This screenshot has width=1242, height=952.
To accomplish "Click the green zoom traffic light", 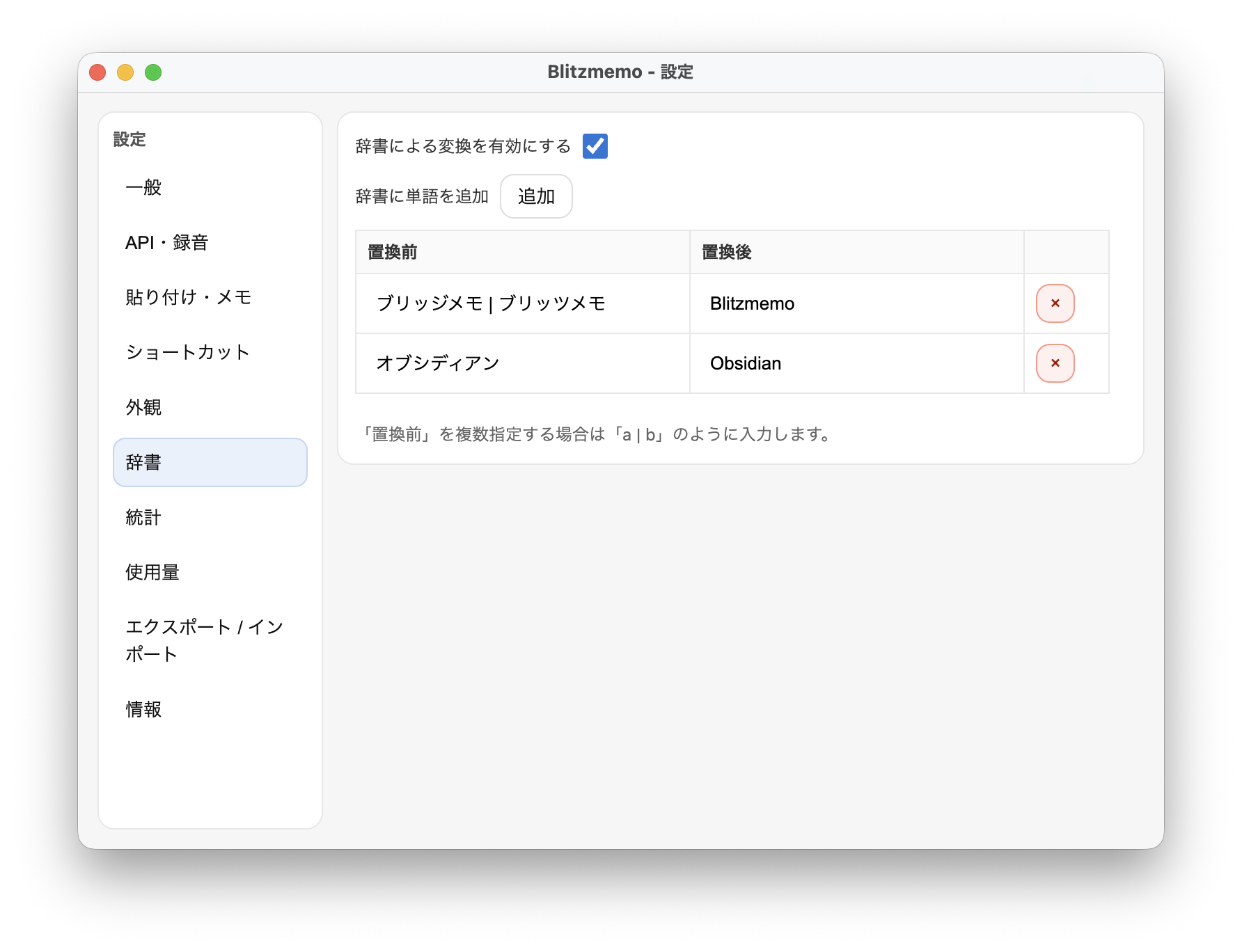I will [x=152, y=72].
